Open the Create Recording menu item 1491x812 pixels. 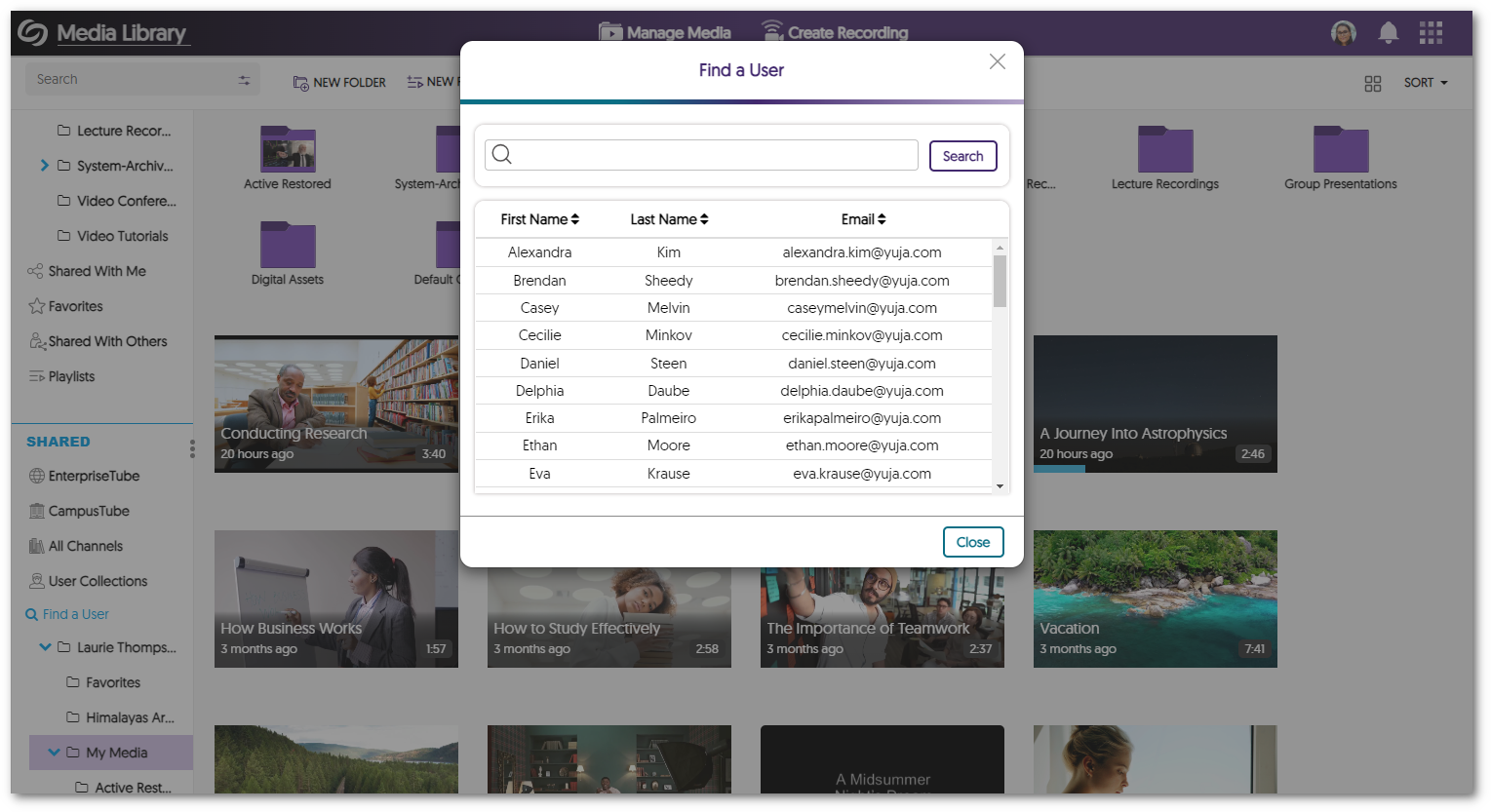pos(836,32)
